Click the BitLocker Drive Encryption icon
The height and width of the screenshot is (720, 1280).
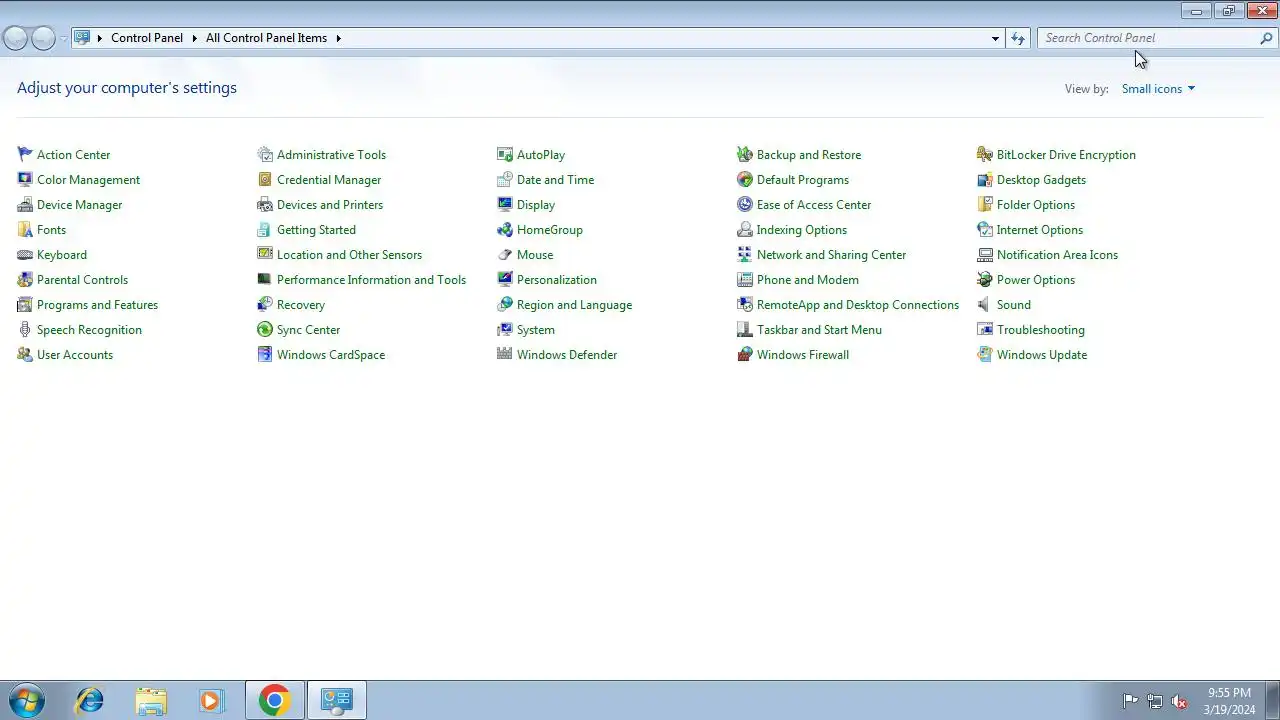985,154
